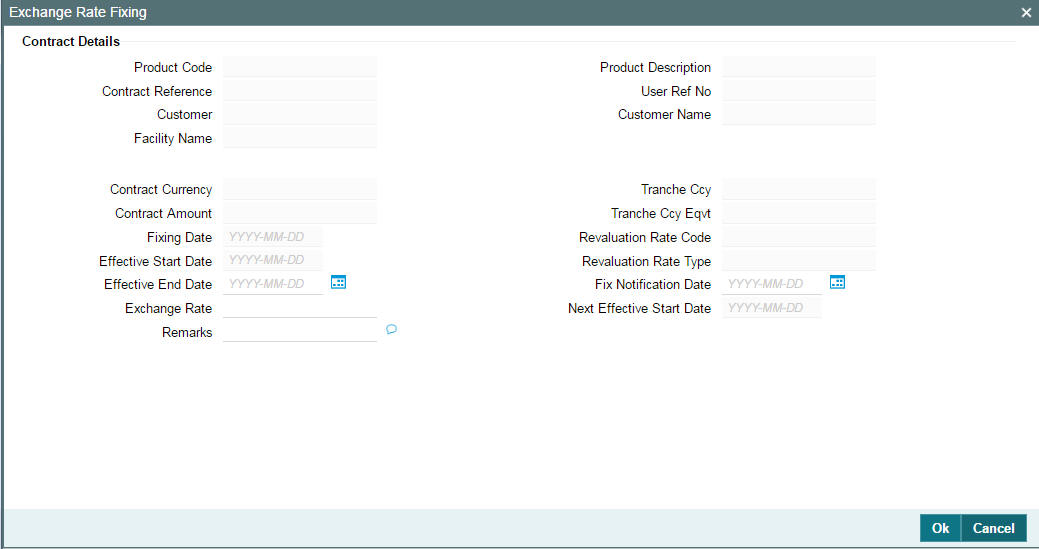This screenshot has width=1039, height=549.
Task: Click the Exchange Rate Fixing title text
Action: point(78,12)
